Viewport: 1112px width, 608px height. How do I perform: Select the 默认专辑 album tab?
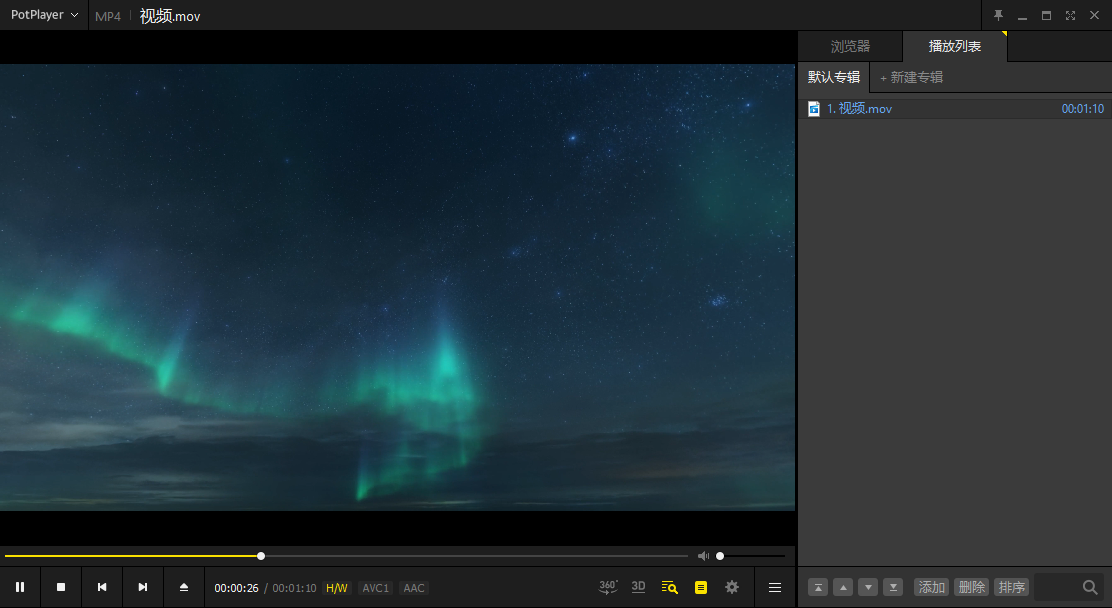(833, 77)
